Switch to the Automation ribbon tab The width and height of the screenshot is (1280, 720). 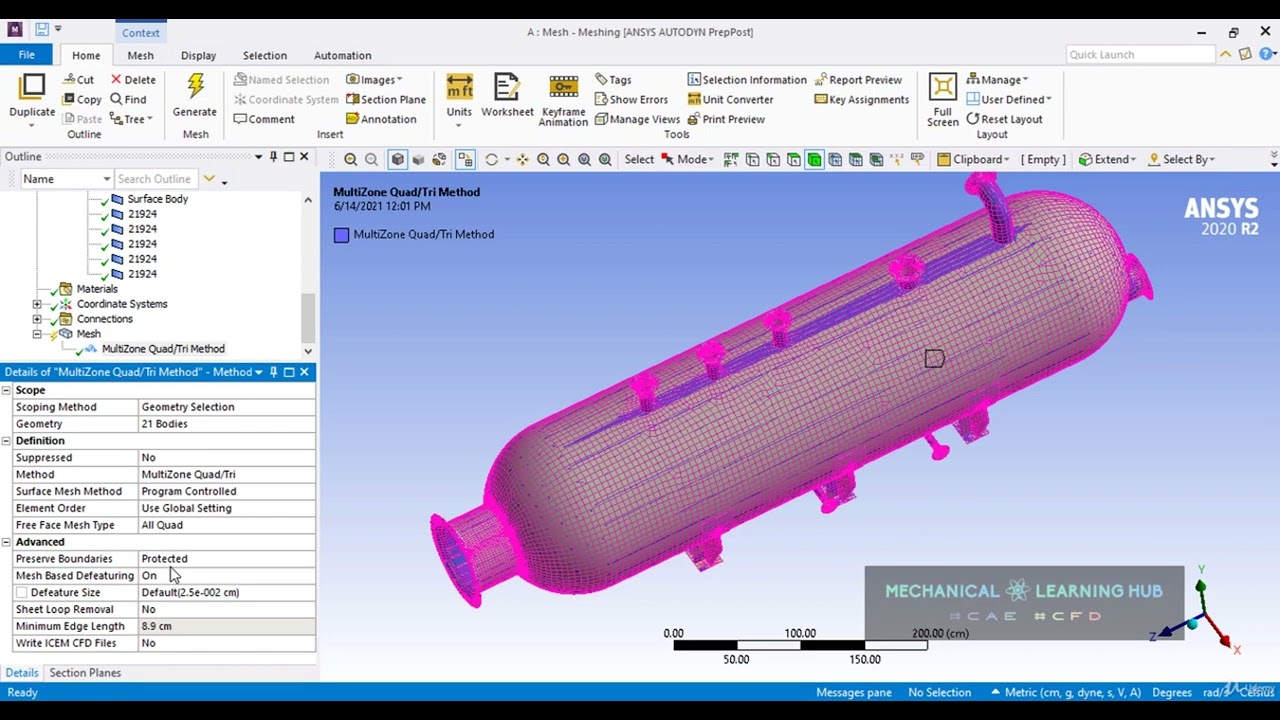342,55
